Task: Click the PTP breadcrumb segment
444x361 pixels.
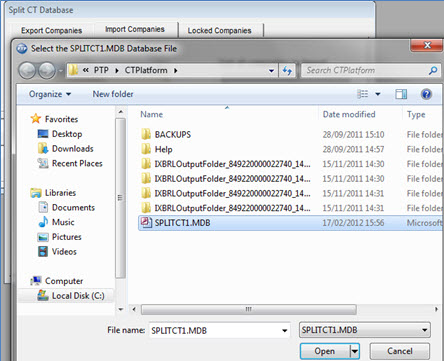Action: coord(101,70)
